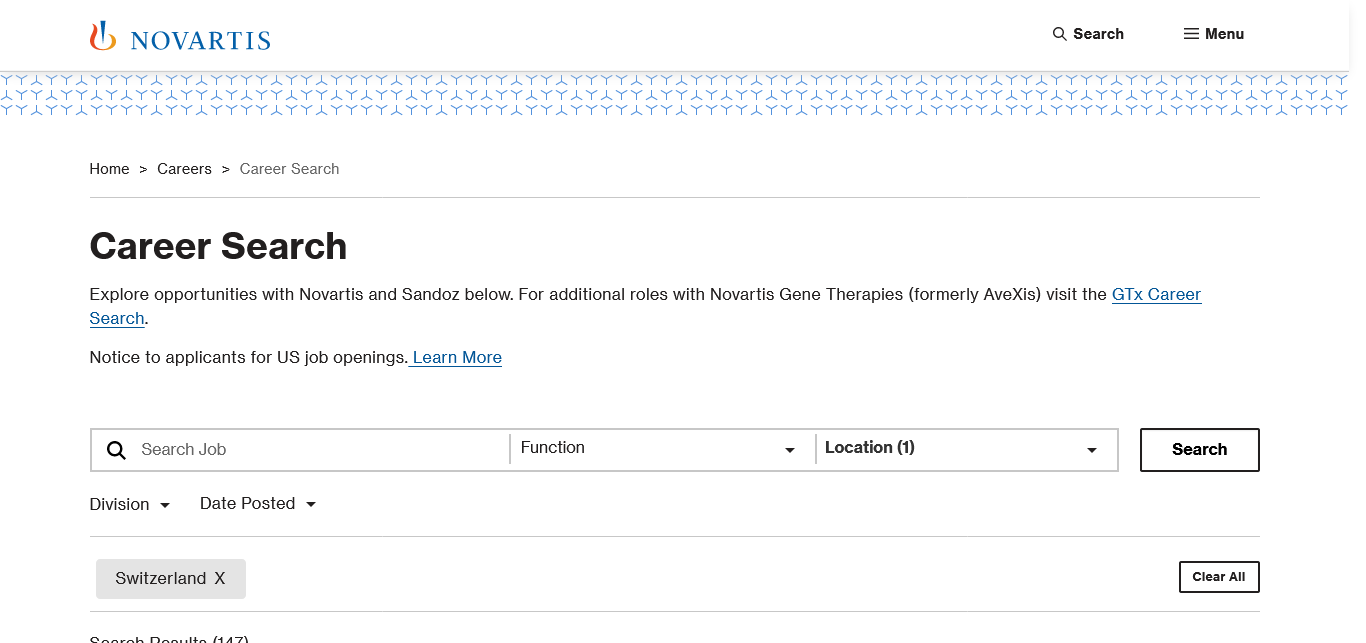Click the Menu label in the header

[x=1224, y=34]
